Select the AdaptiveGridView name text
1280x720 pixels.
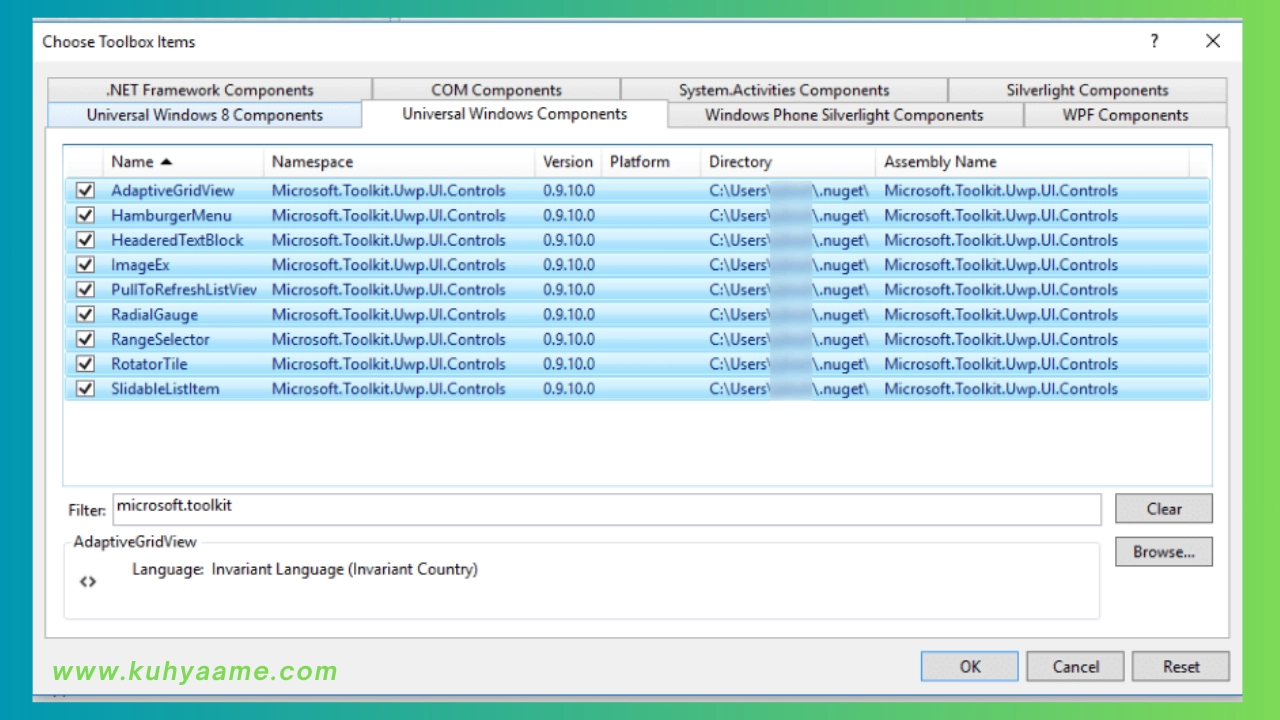173,190
